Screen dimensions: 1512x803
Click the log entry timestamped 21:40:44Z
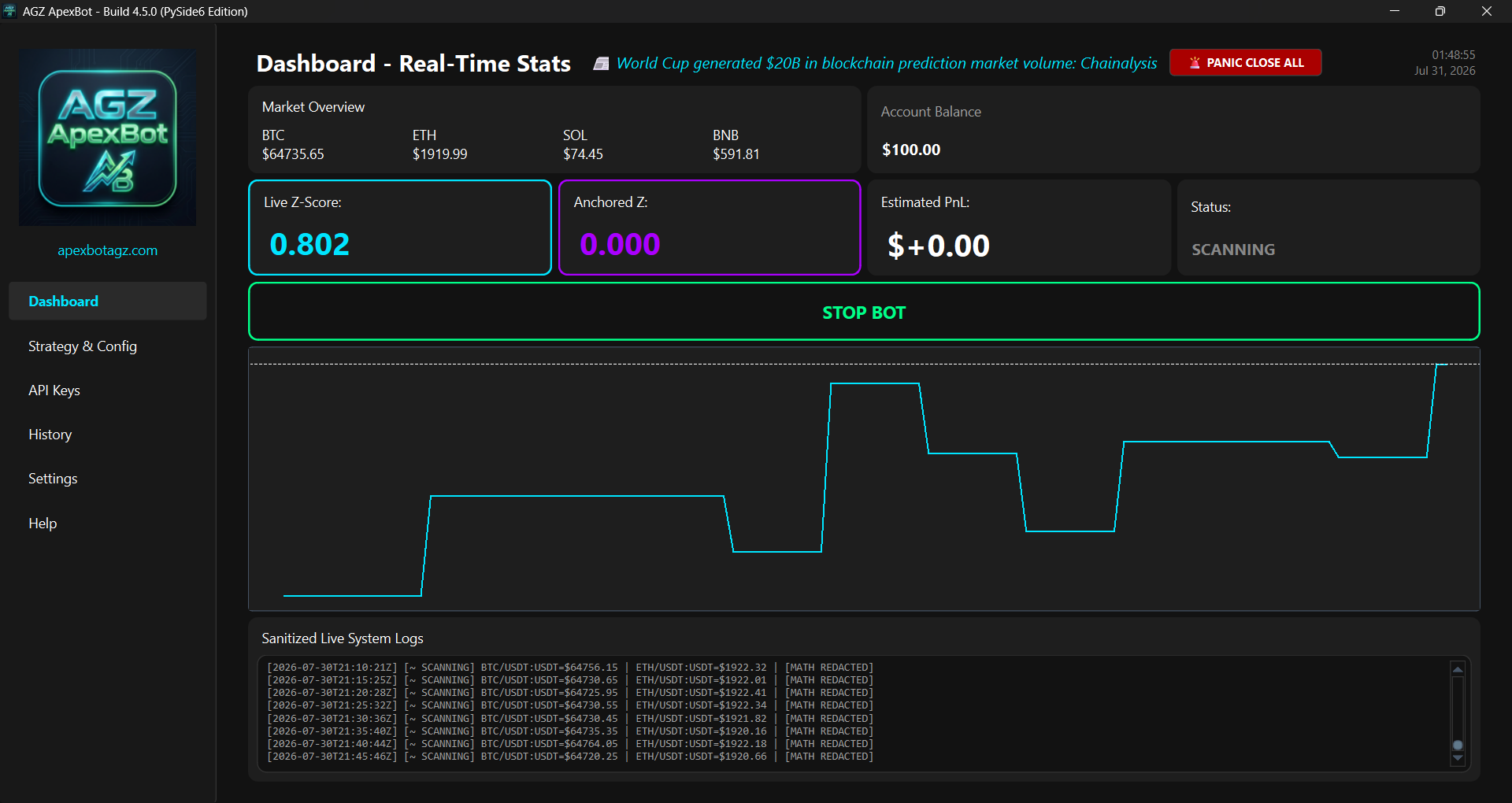coord(570,744)
